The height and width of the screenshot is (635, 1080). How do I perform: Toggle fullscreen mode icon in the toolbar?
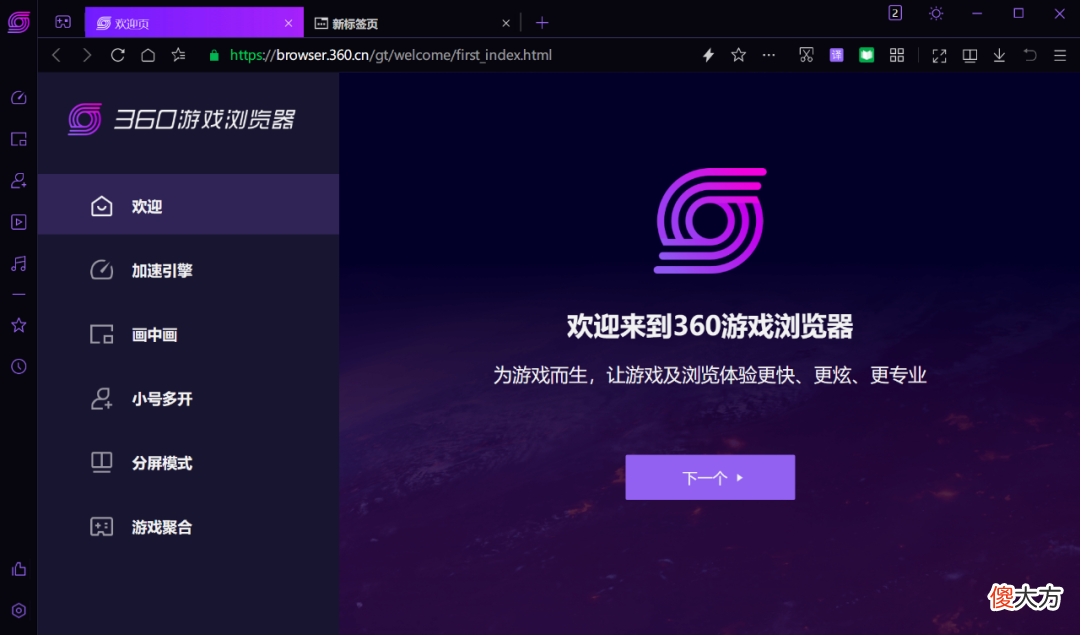tap(939, 56)
